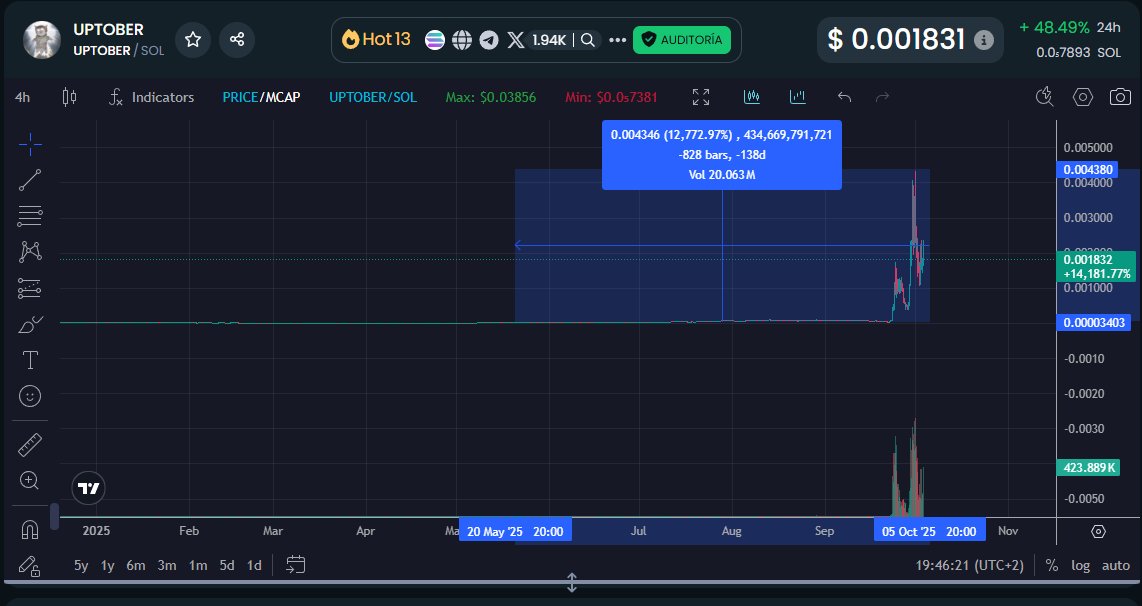
Task: Click the TradingView logo badge
Action: click(x=88, y=488)
